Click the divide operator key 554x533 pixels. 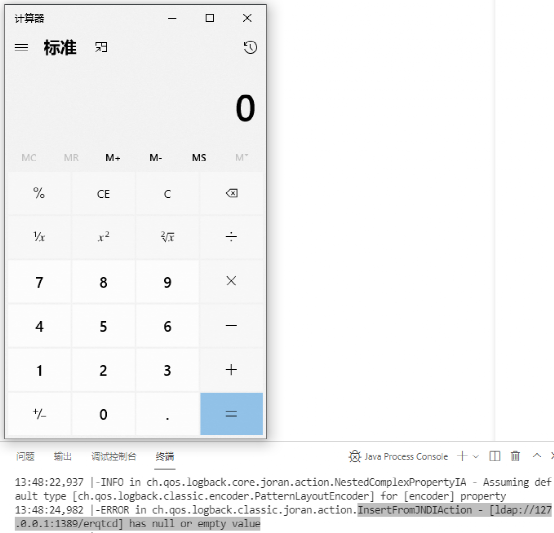click(x=231, y=237)
